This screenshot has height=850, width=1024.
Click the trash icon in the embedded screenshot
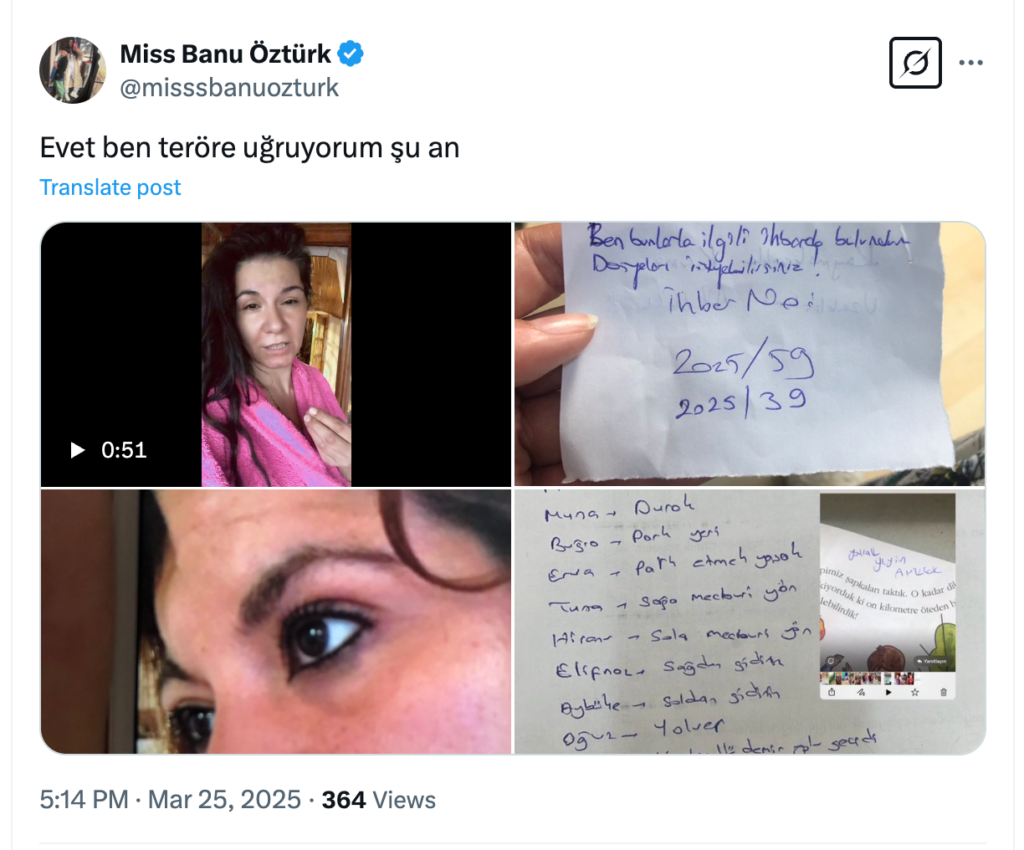coord(944,692)
